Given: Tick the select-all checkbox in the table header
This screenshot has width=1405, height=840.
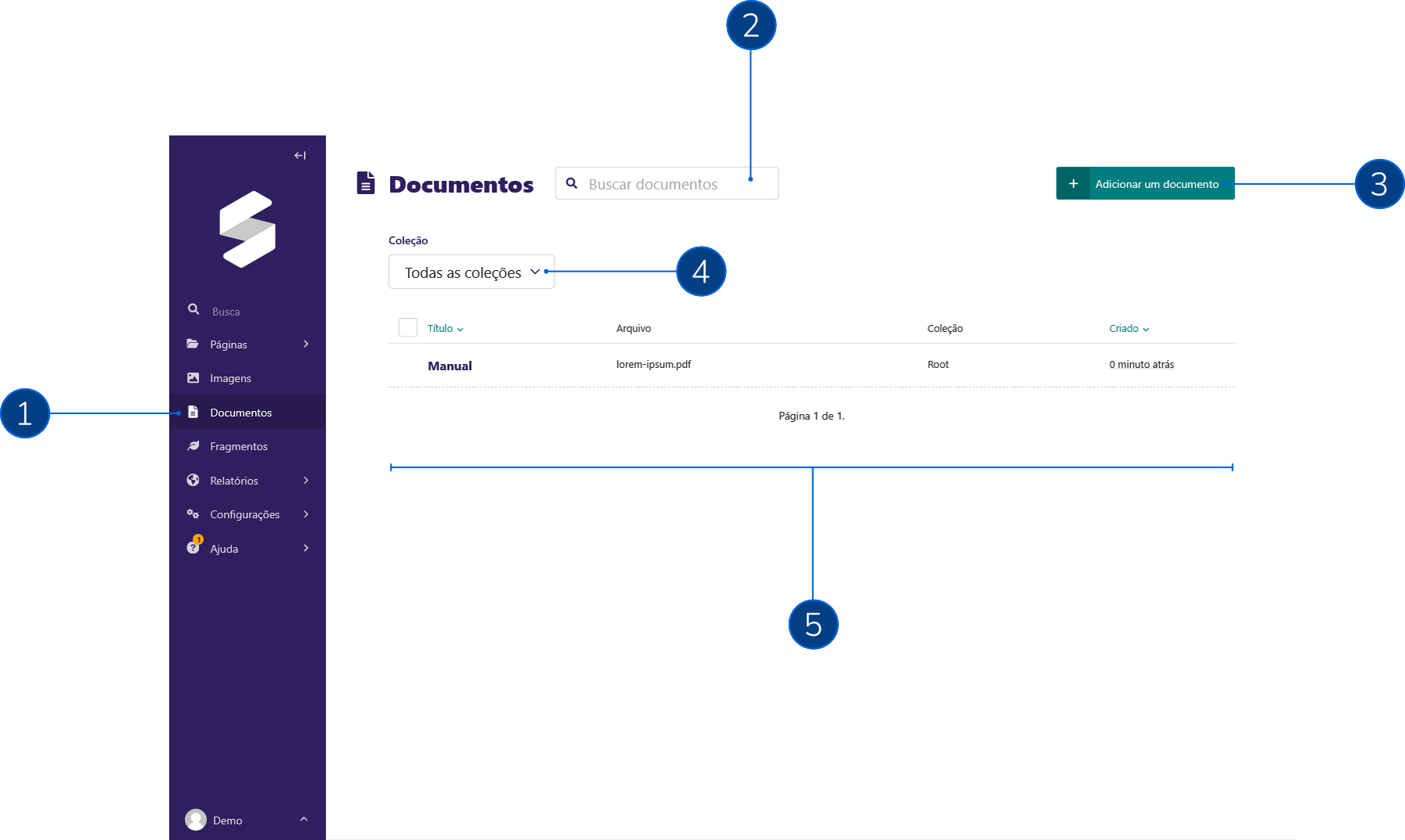Looking at the screenshot, I should [407, 327].
